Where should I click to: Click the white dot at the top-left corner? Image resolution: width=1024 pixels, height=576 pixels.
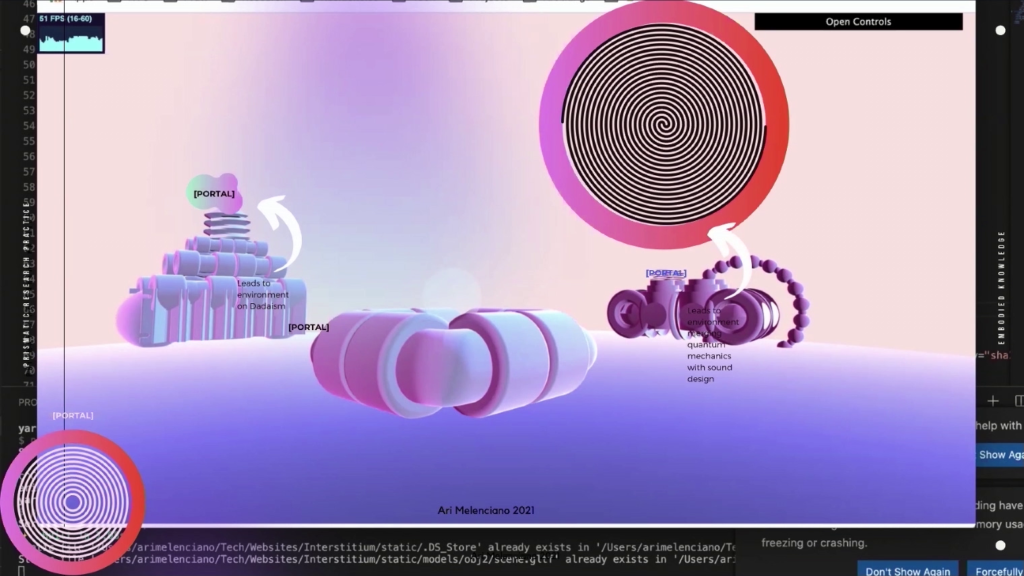(x=25, y=30)
